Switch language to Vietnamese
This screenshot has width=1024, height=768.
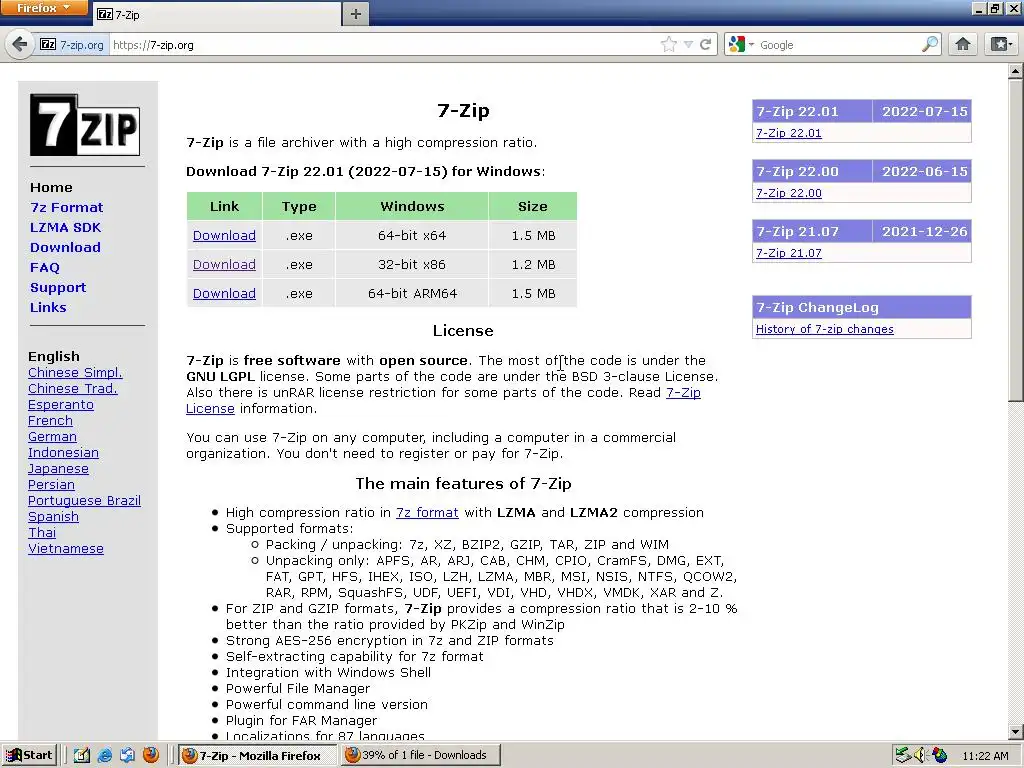pyautogui.click(x=65, y=549)
